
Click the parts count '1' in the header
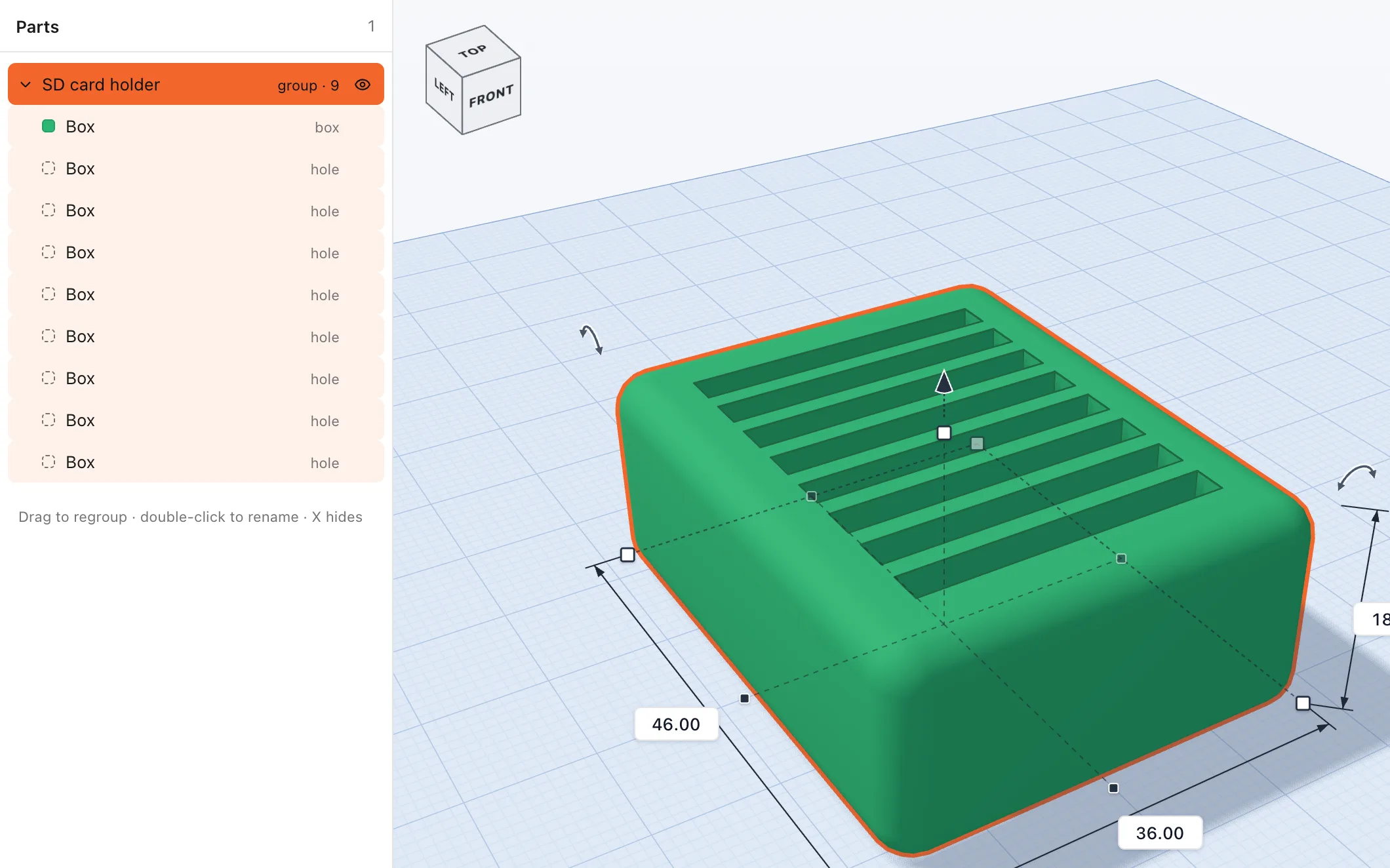pos(371,26)
